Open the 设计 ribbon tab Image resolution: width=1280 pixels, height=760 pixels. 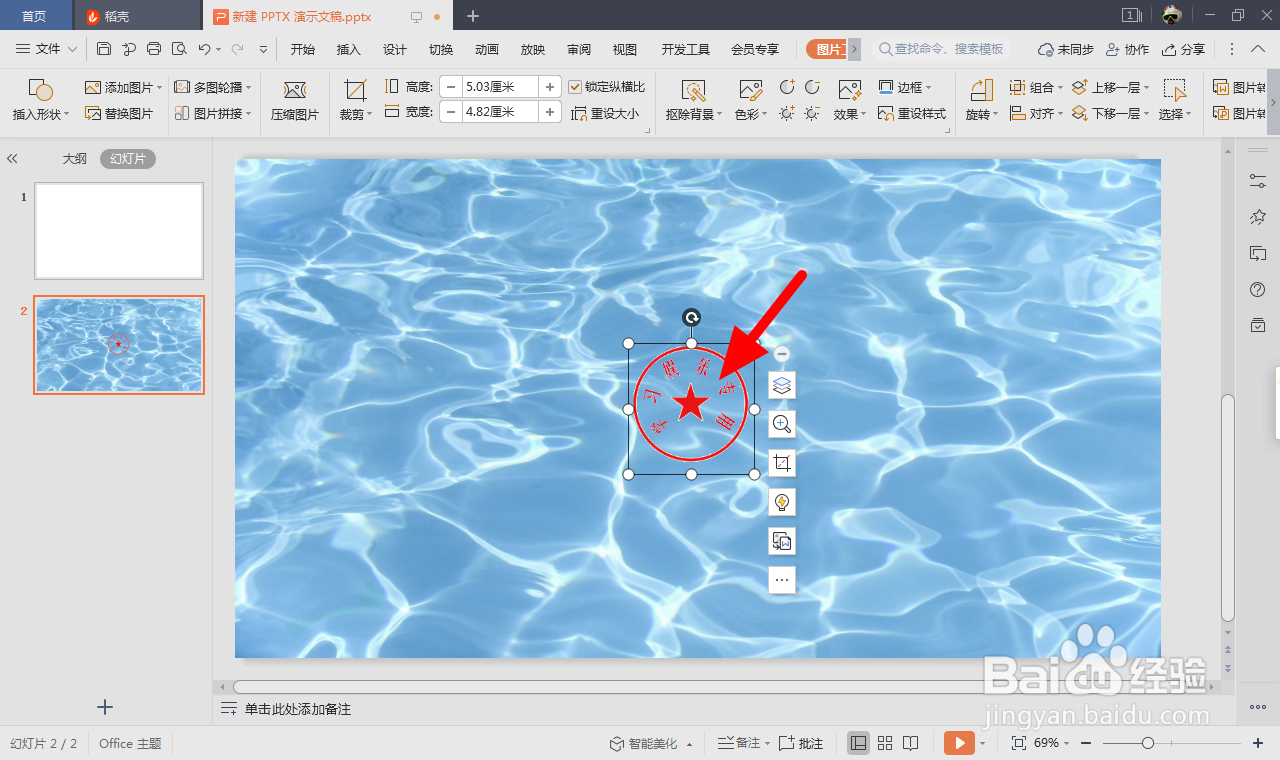click(395, 49)
